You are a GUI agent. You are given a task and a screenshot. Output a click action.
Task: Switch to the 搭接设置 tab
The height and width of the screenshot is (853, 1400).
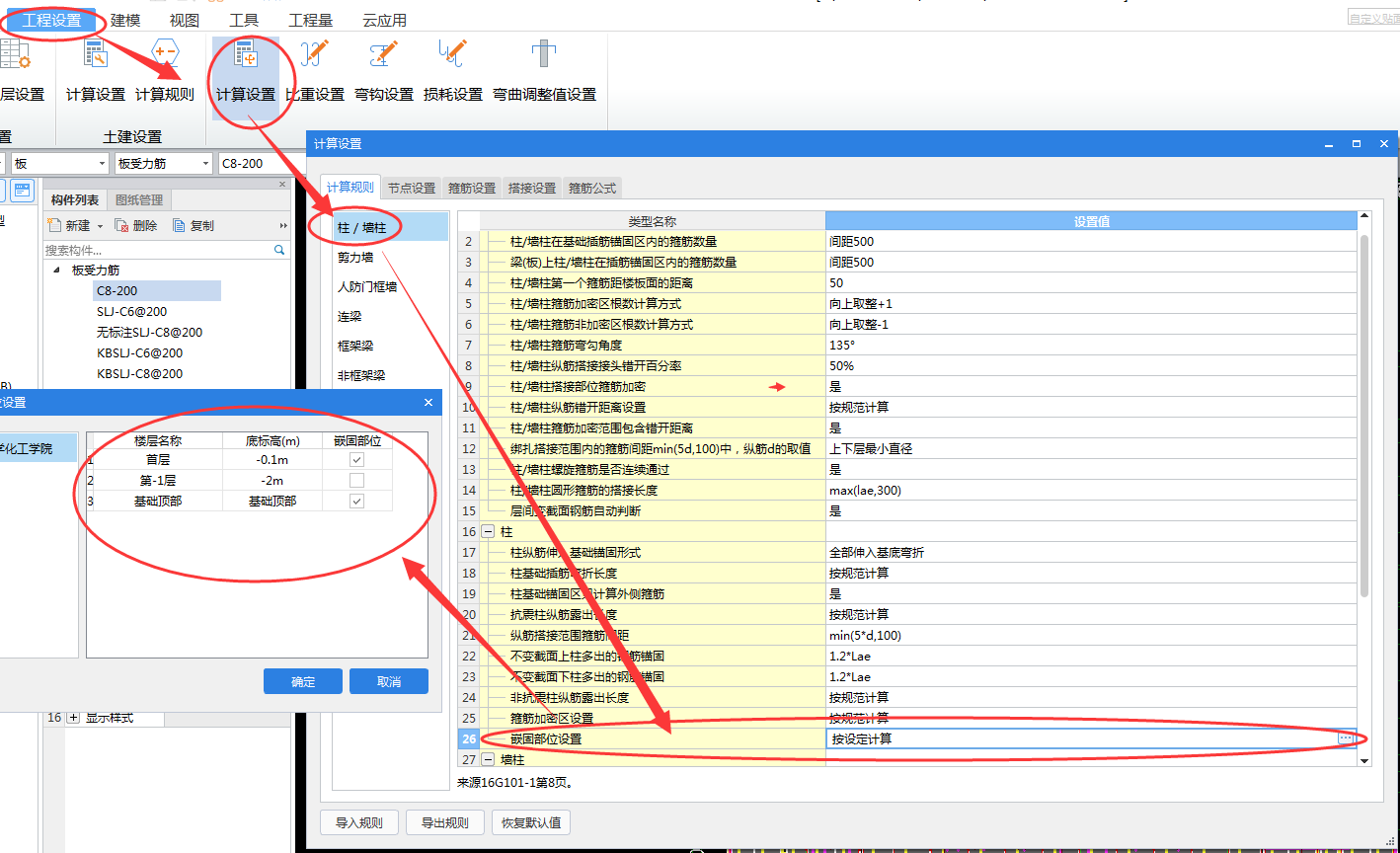[532, 188]
